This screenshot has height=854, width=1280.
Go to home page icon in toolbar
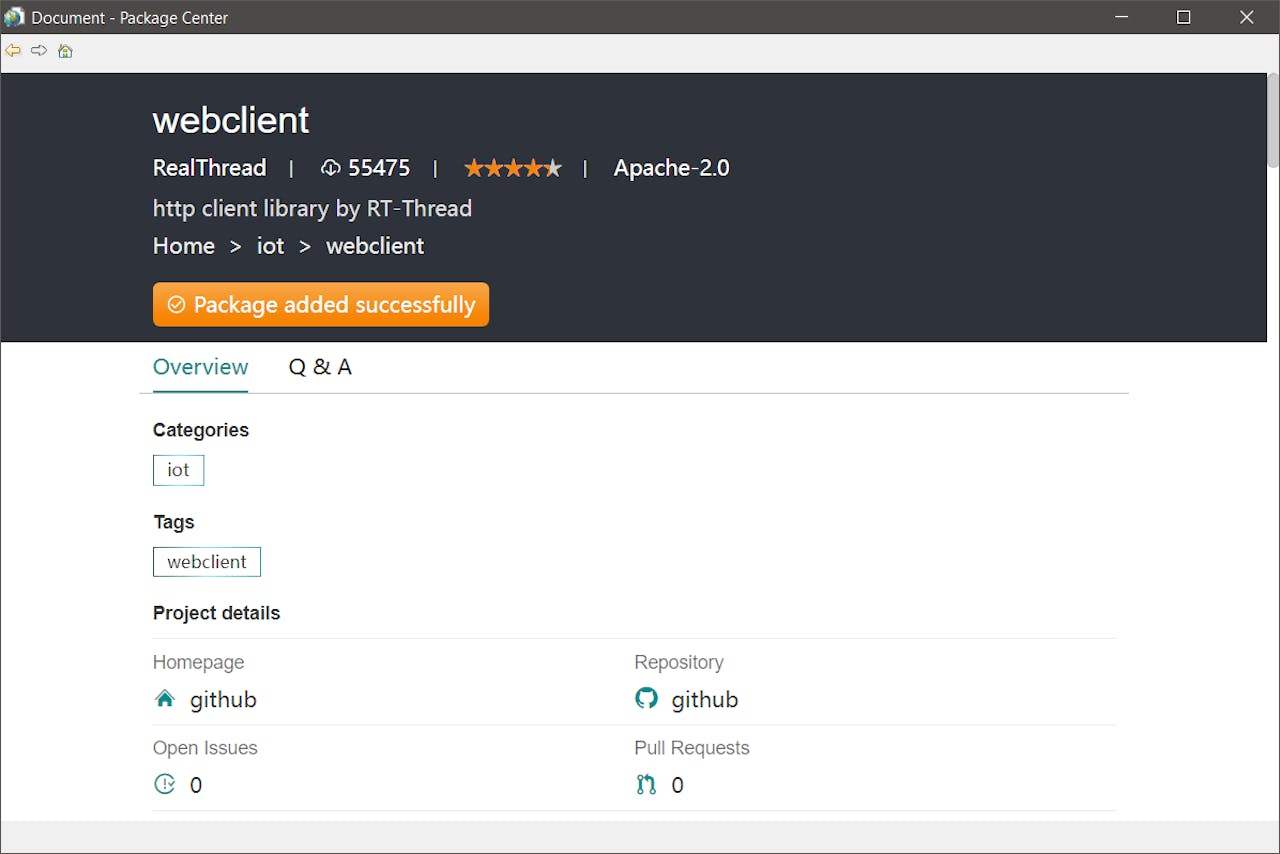click(65, 51)
